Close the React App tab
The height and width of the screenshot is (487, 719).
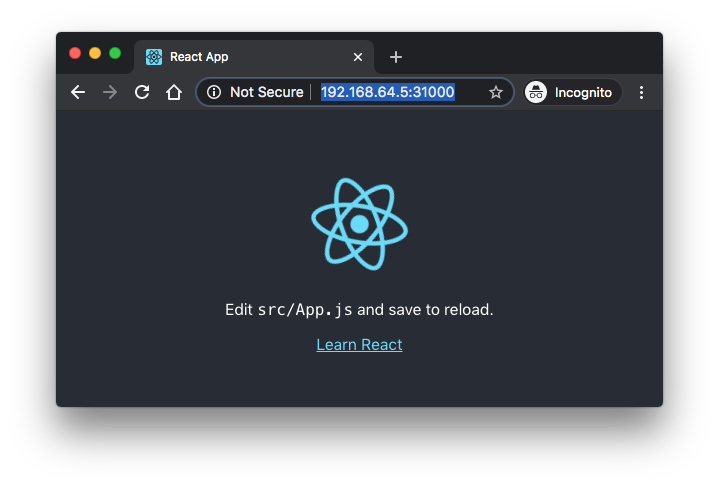(358, 57)
